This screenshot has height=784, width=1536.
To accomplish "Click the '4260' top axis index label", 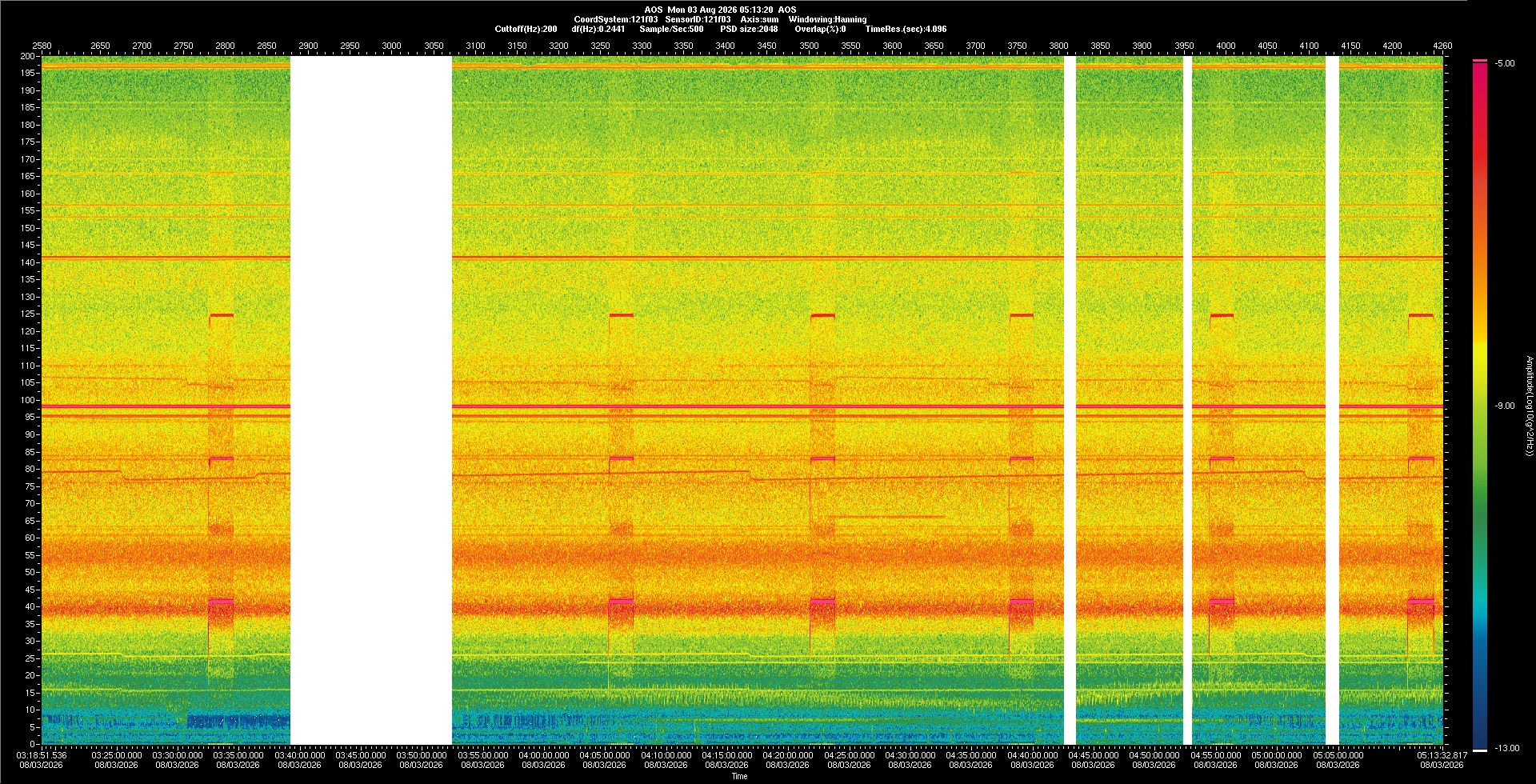I will point(1442,46).
